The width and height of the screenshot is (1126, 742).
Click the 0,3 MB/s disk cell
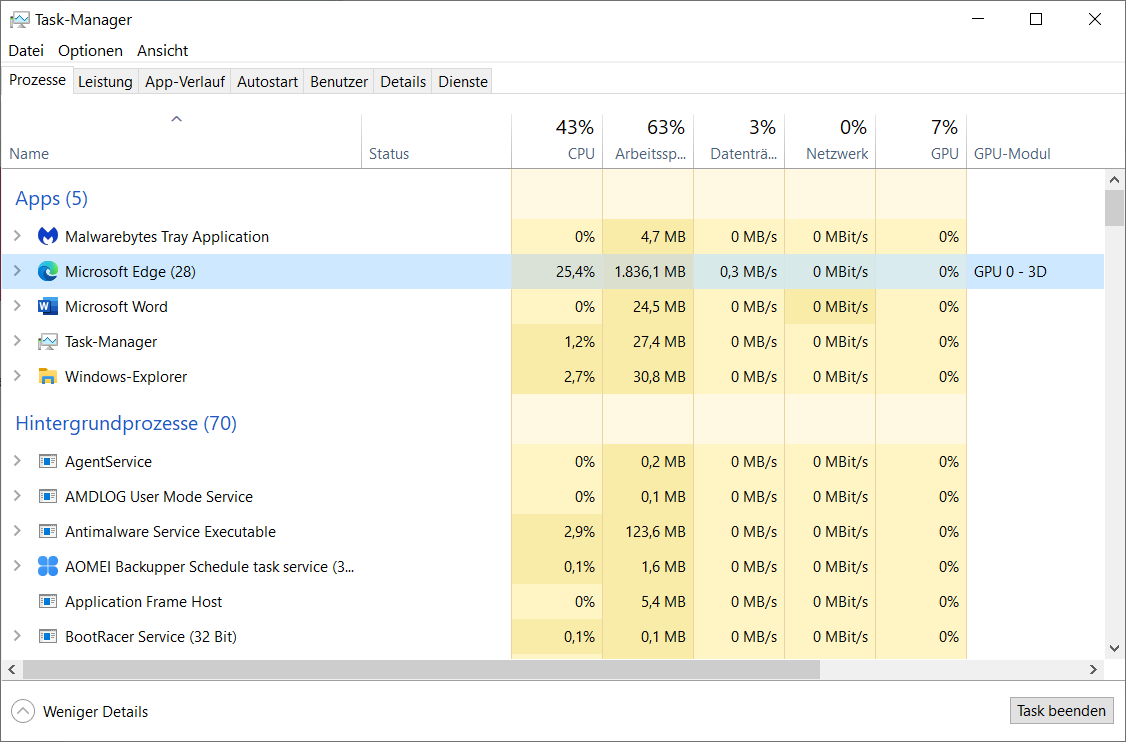click(x=739, y=272)
